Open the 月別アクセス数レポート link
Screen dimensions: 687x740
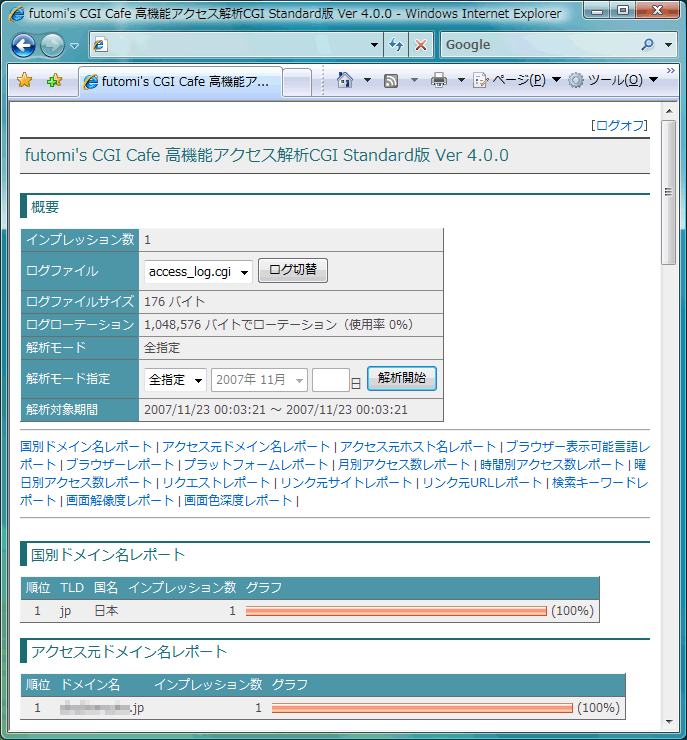tap(404, 464)
